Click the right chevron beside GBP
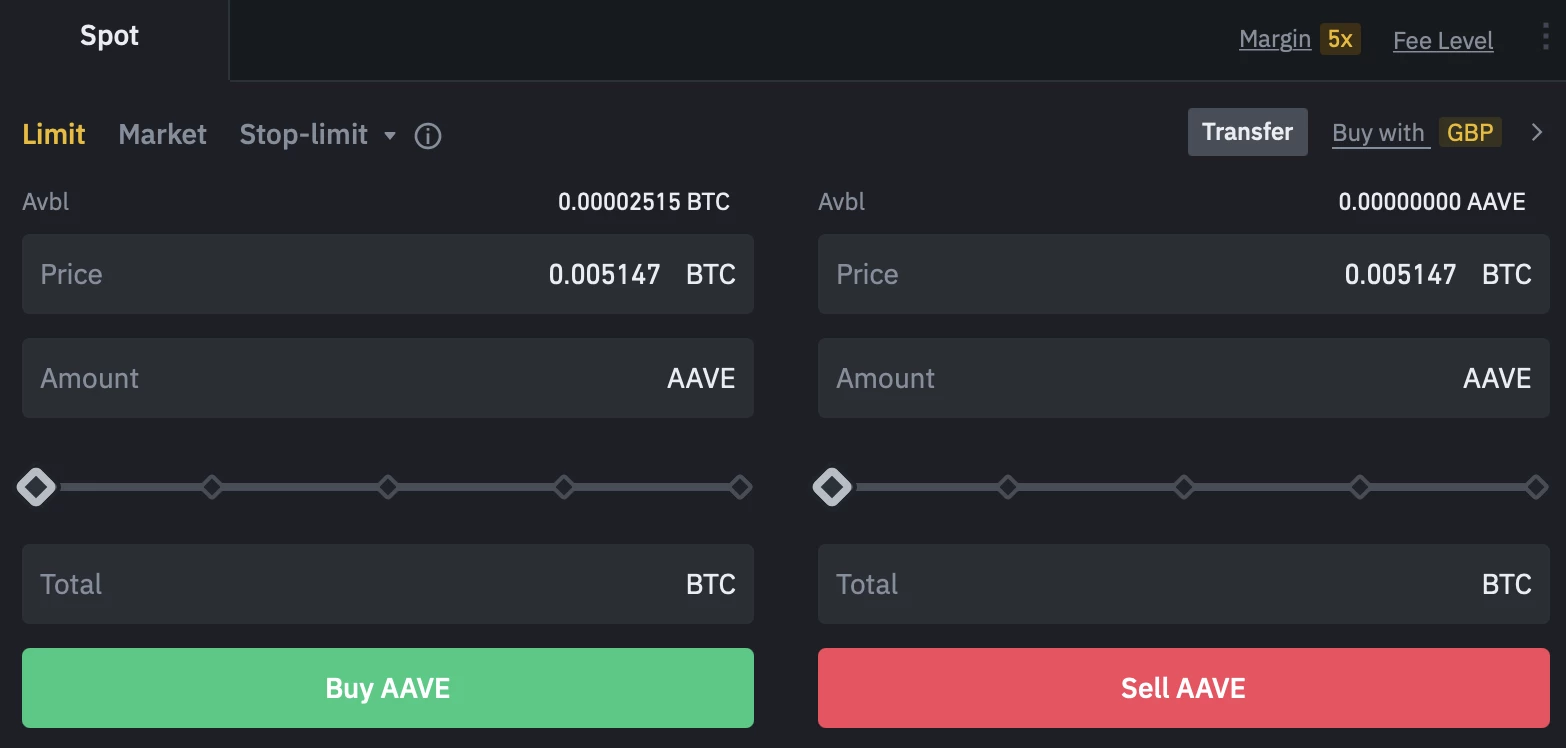The image size is (1566, 748). point(1537,132)
